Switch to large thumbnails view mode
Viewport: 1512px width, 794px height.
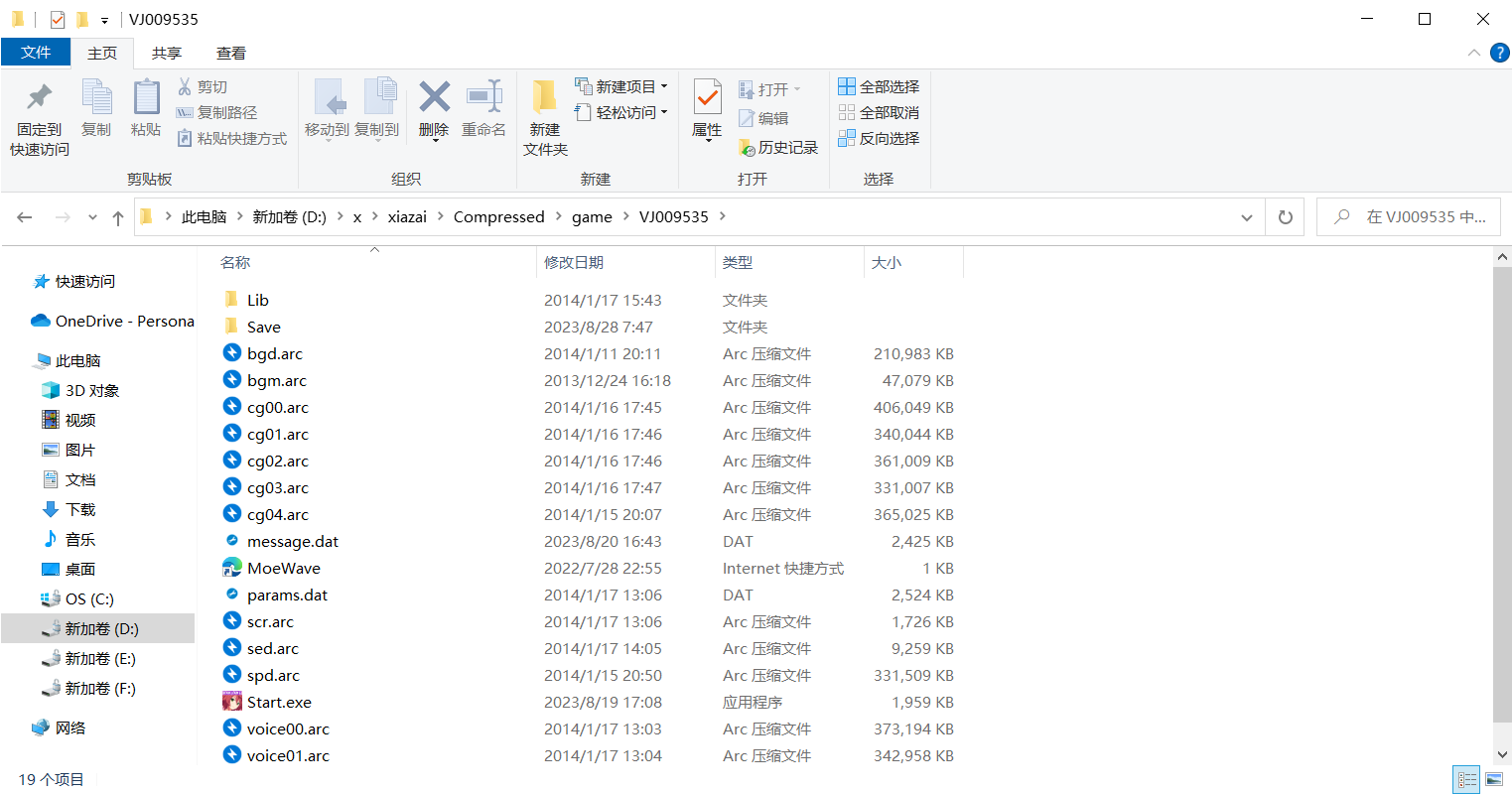[x=1493, y=780]
